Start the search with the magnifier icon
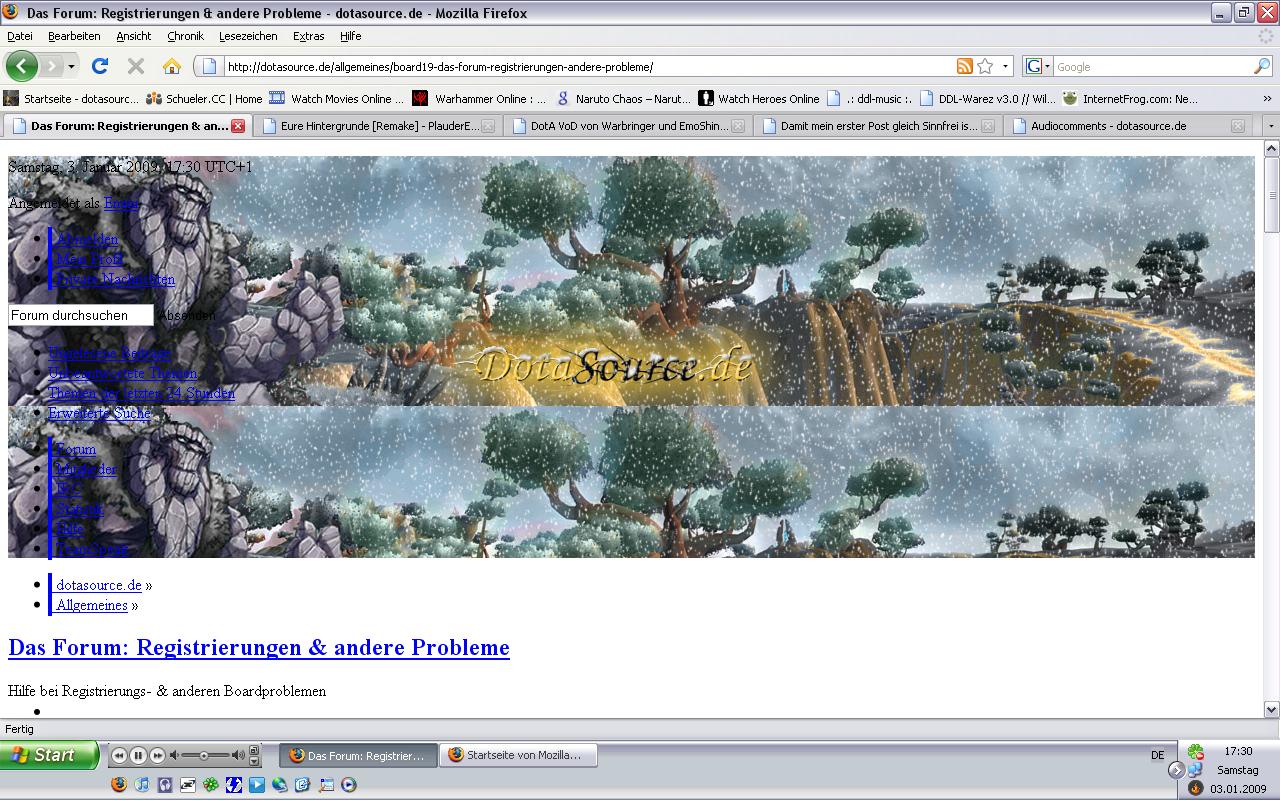The height and width of the screenshot is (801, 1282). (x=1262, y=66)
